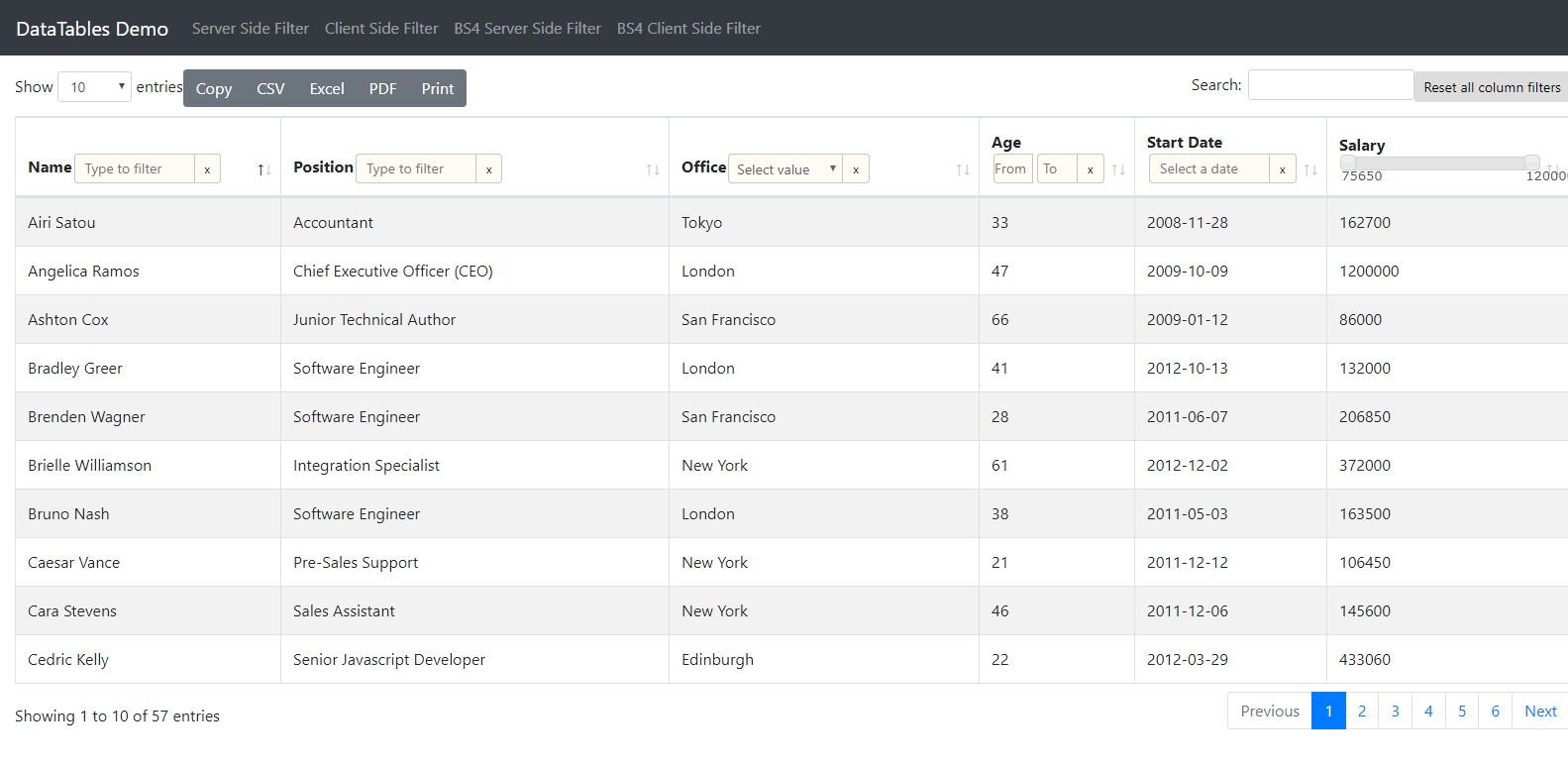1568x770 pixels.
Task: Clear the Start Date filter
Action: coord(1282,169)
